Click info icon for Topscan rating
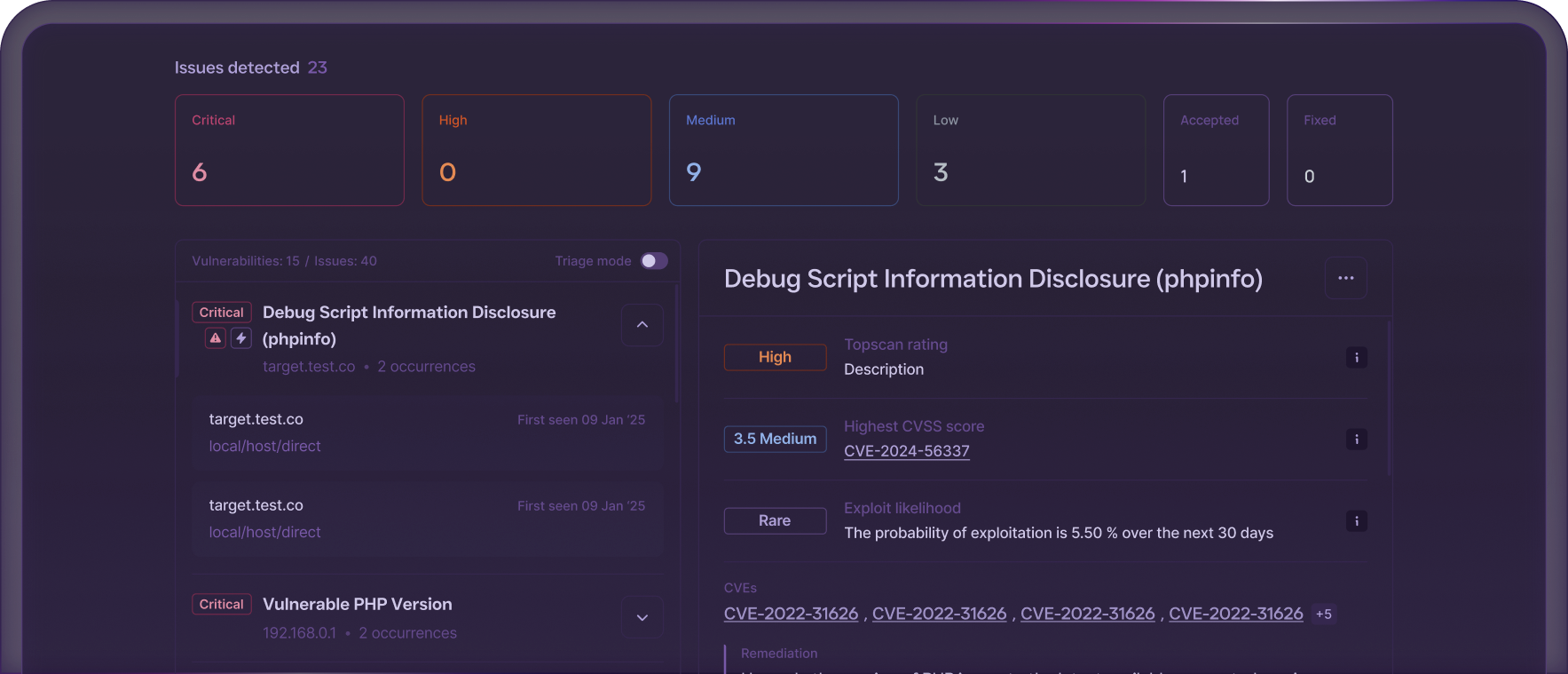 pos(1357,358)
